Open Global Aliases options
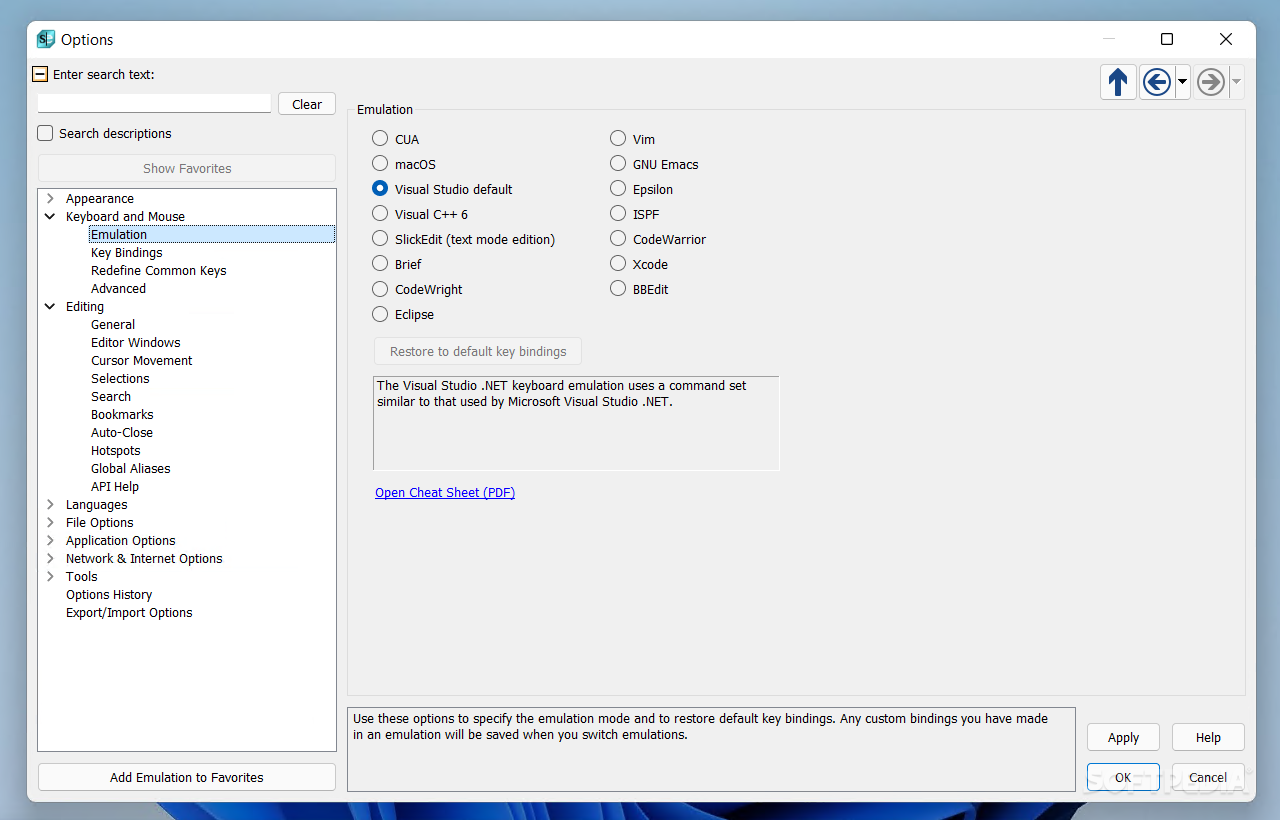This screenshot has height=820, width=1280. (x=131, y=469)
